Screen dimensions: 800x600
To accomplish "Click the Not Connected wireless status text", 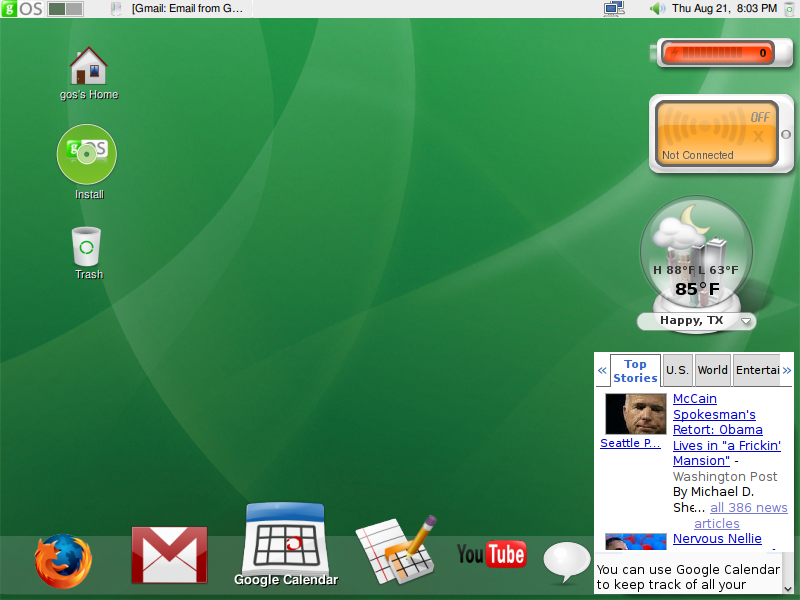I will [697, 155].
